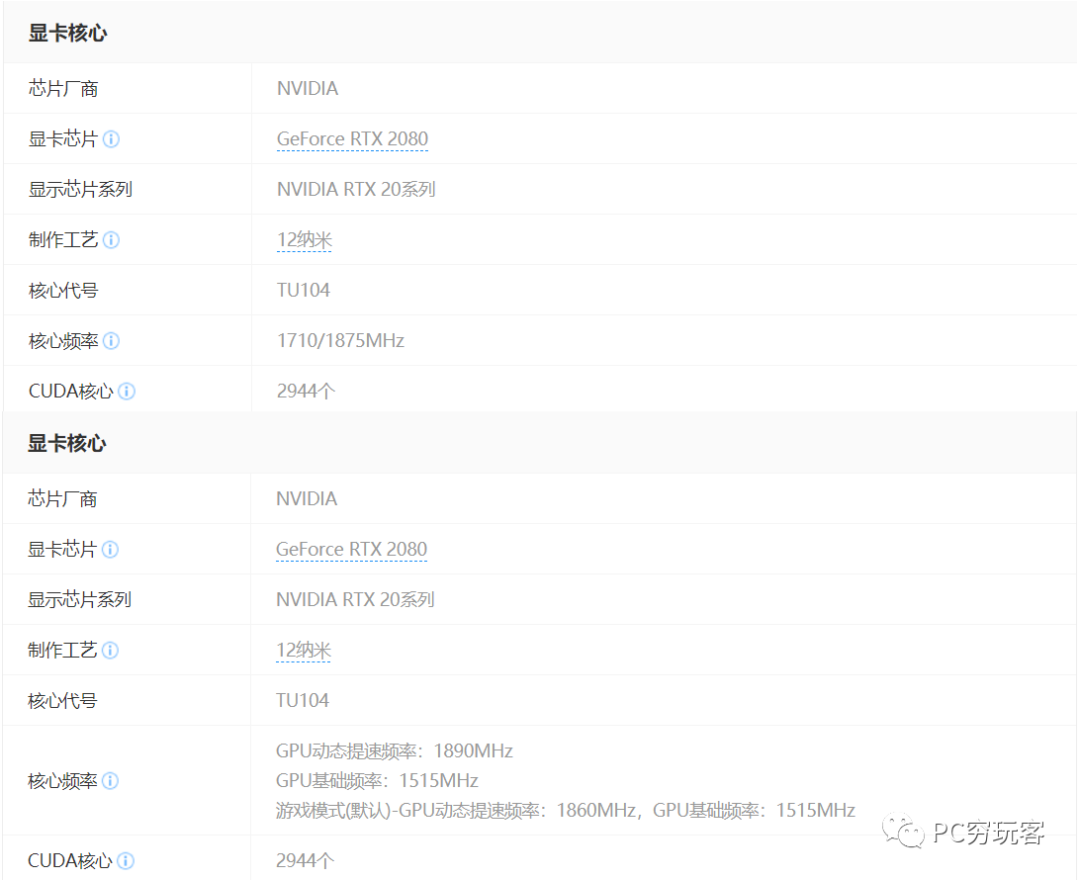
Task: Select 游戏模式(默认) frequency line
Action: (x=565, y=810)
